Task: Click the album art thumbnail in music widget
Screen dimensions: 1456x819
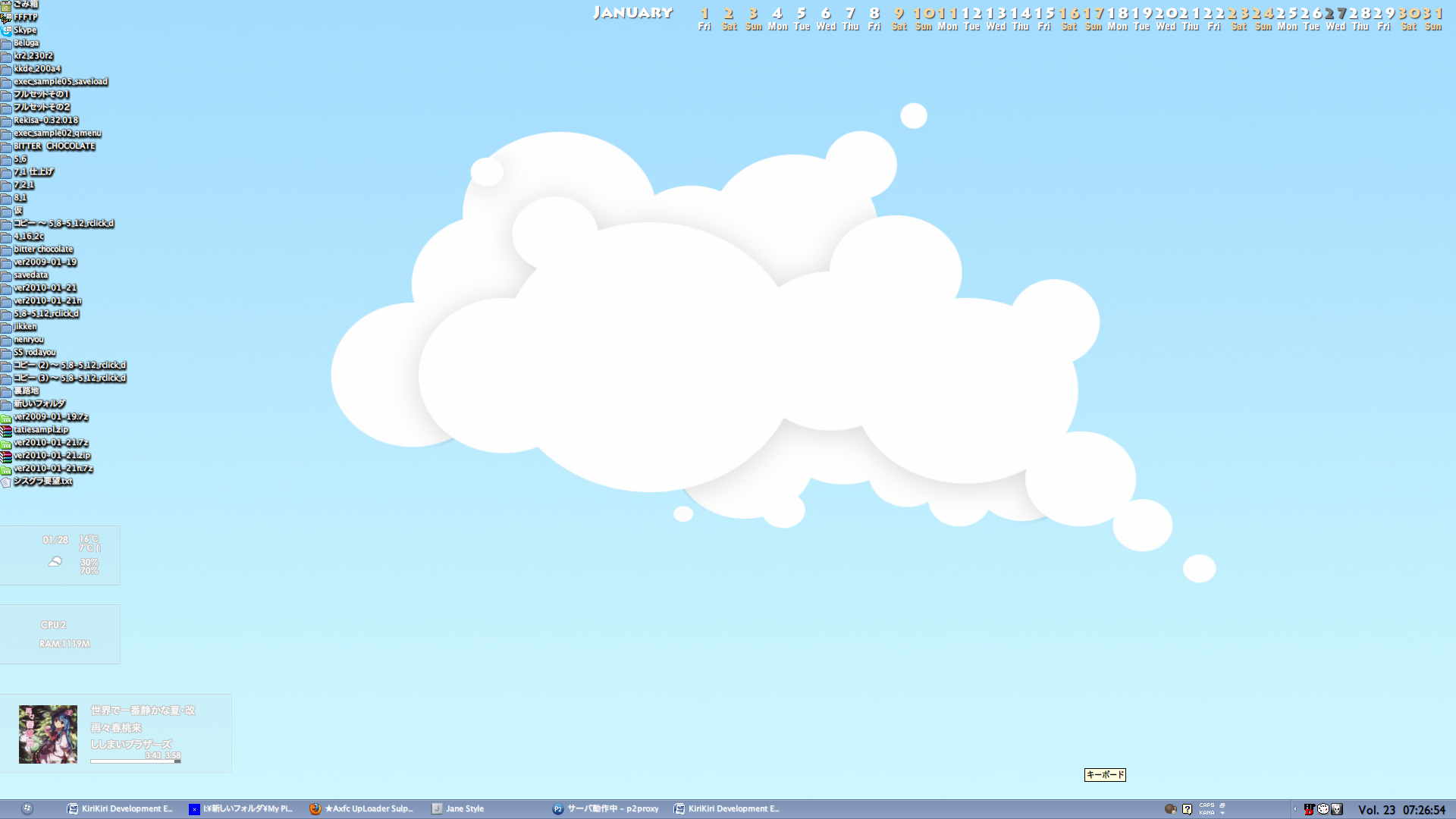Action: point(48,734)
